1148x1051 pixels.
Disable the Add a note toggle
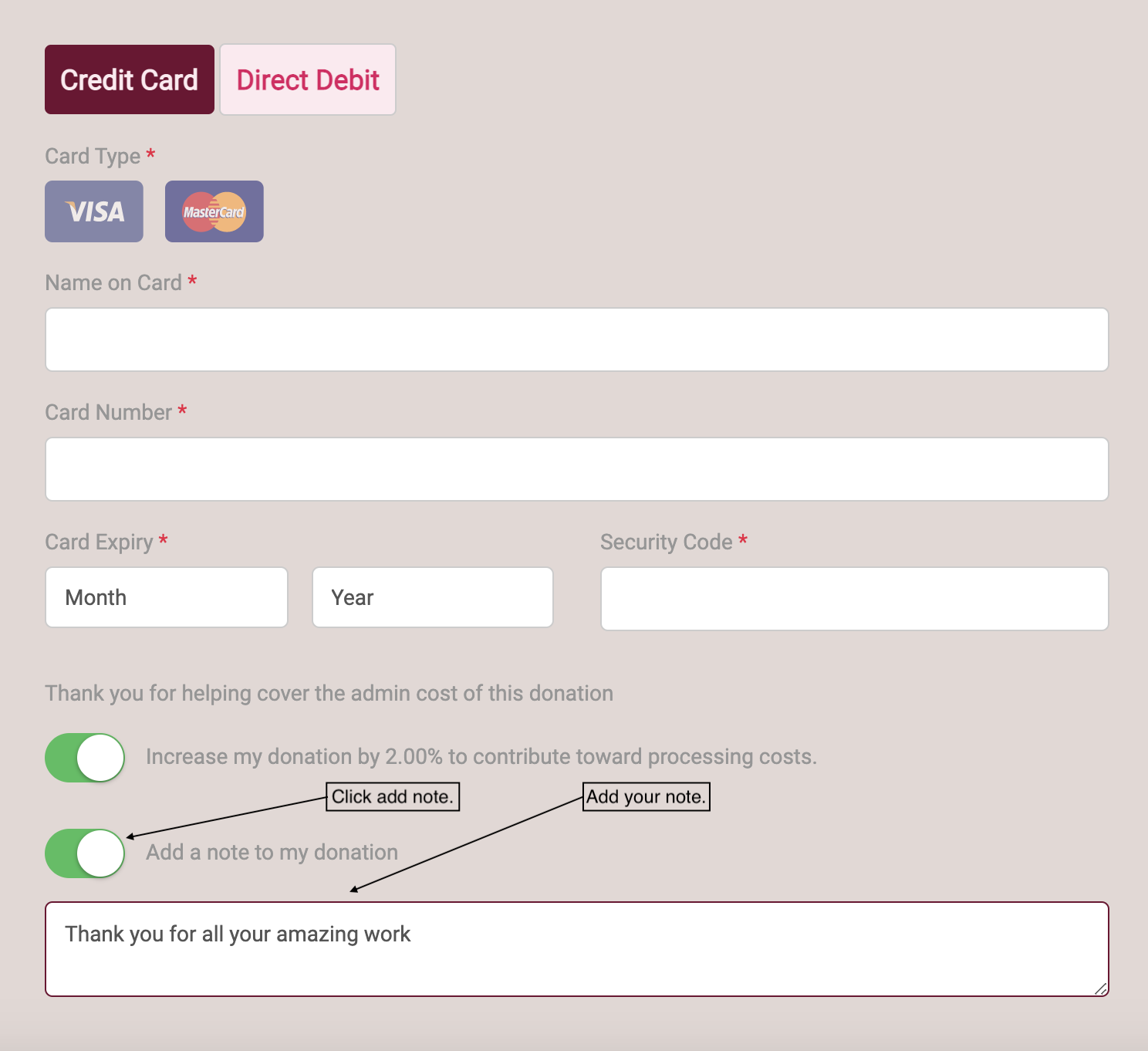click(x=85, y=853)
